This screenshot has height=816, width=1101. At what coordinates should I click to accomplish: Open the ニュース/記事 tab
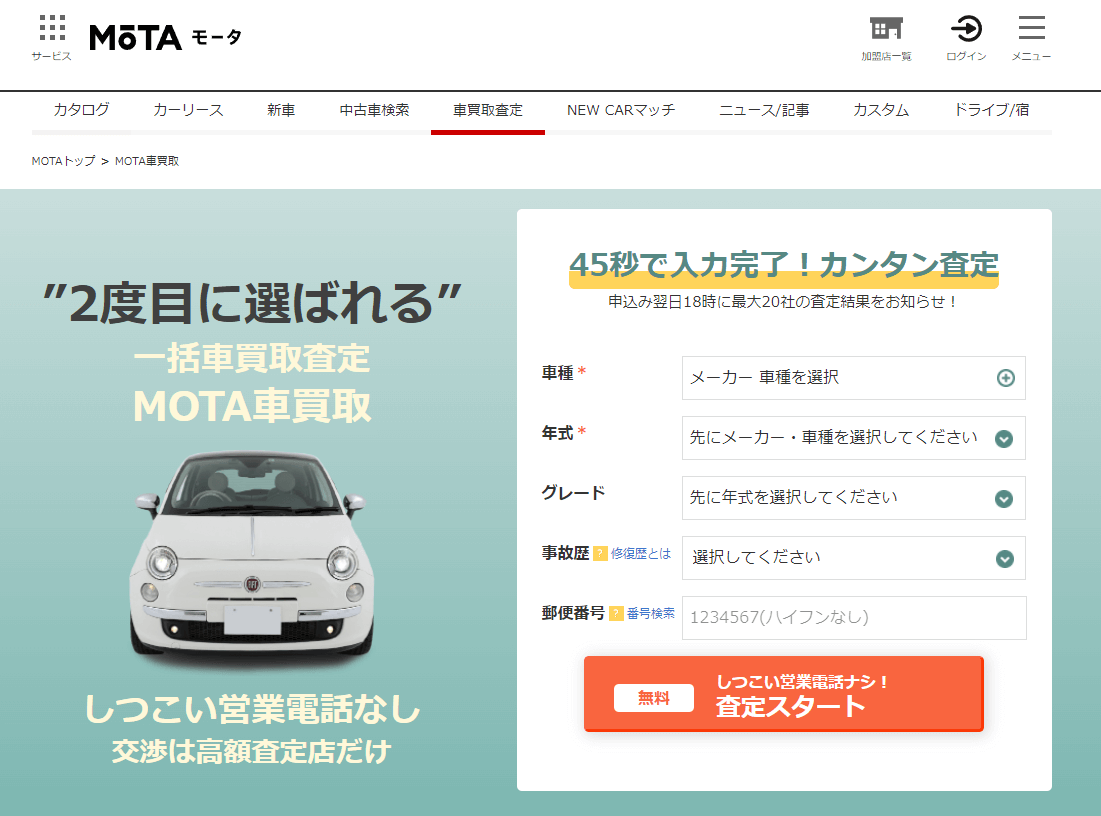point(764,110)
